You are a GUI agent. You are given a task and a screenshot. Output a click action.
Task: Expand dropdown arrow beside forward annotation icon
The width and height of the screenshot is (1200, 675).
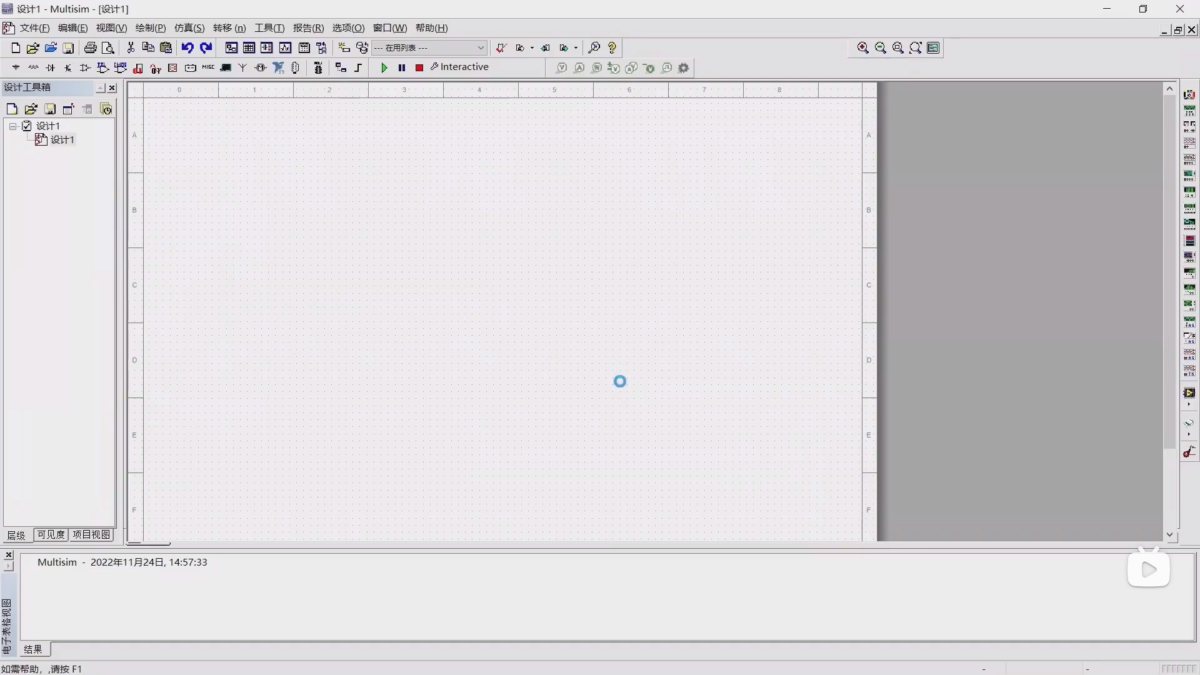pos(575,48)
